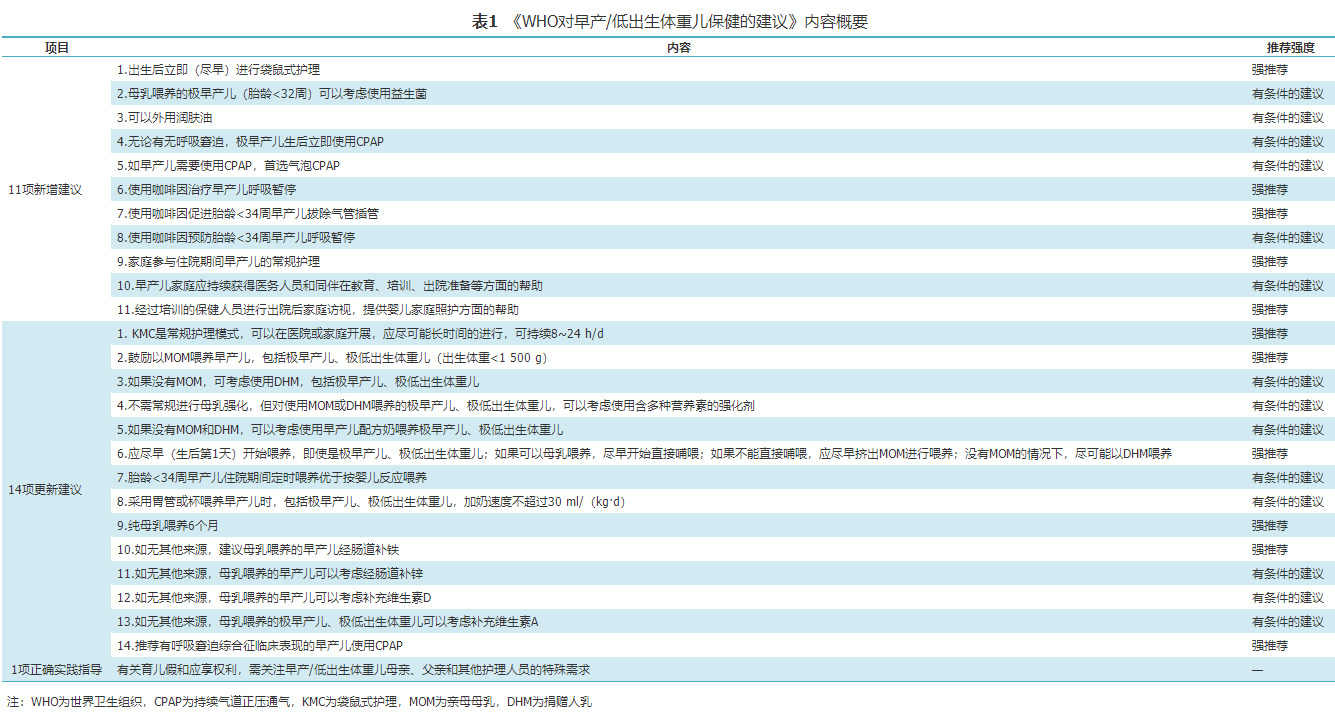Select the '14项更新建议' row label
1335x721 pixels.
[45, 490]
